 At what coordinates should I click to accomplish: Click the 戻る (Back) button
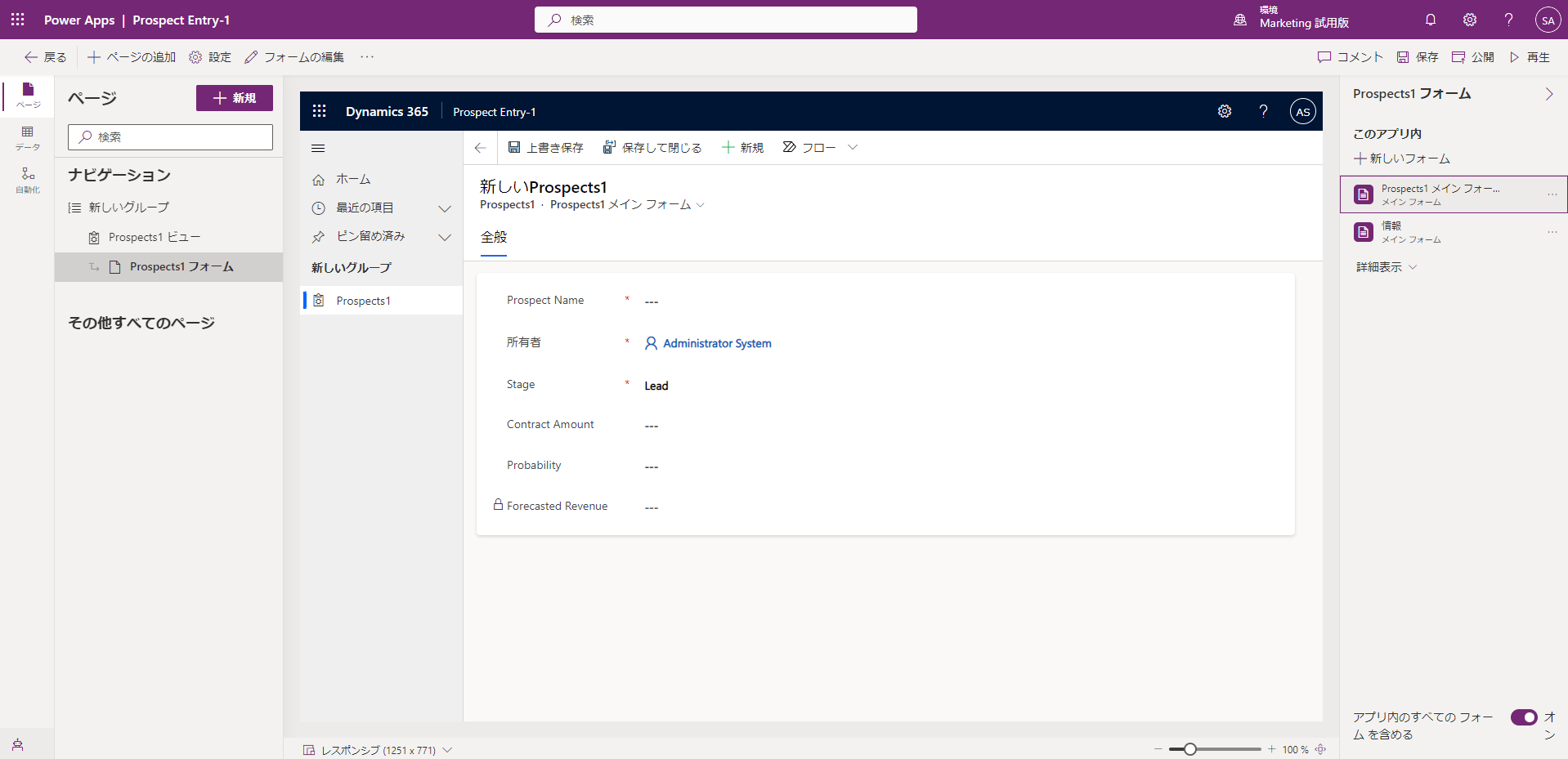pos(46,57)
